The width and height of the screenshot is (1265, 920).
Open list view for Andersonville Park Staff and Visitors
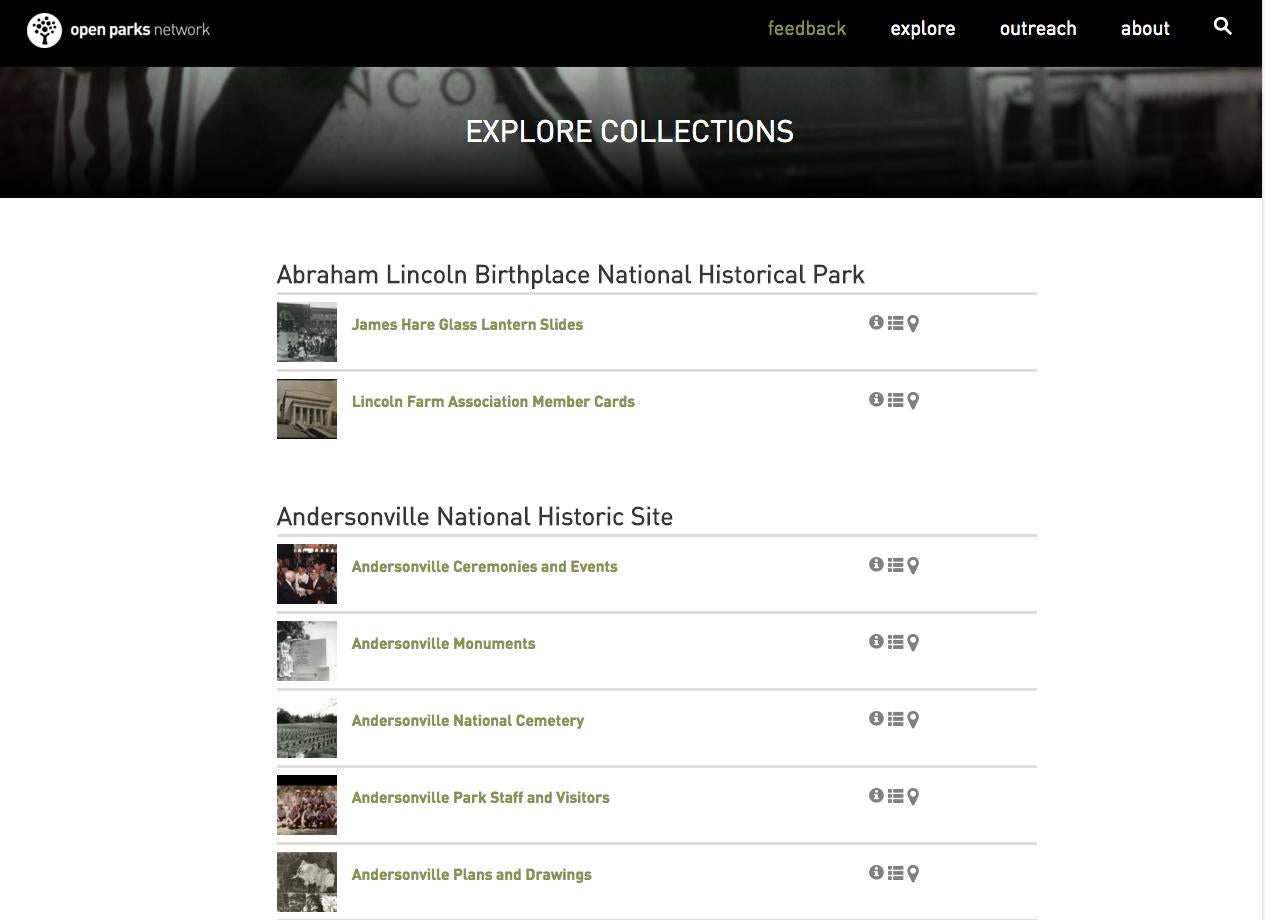point(895,796)
